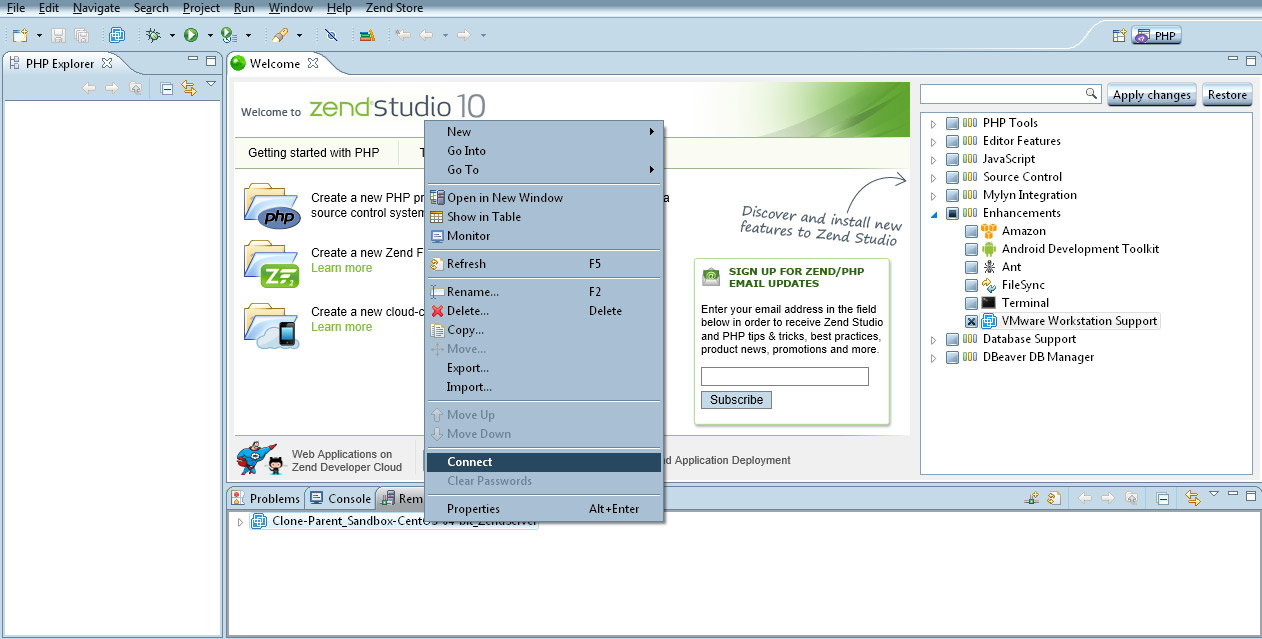Open the Debug dropdown arrow
The height and width of the screenshot is (639, 1262).
pyautogui.click(x=172, y=35)
